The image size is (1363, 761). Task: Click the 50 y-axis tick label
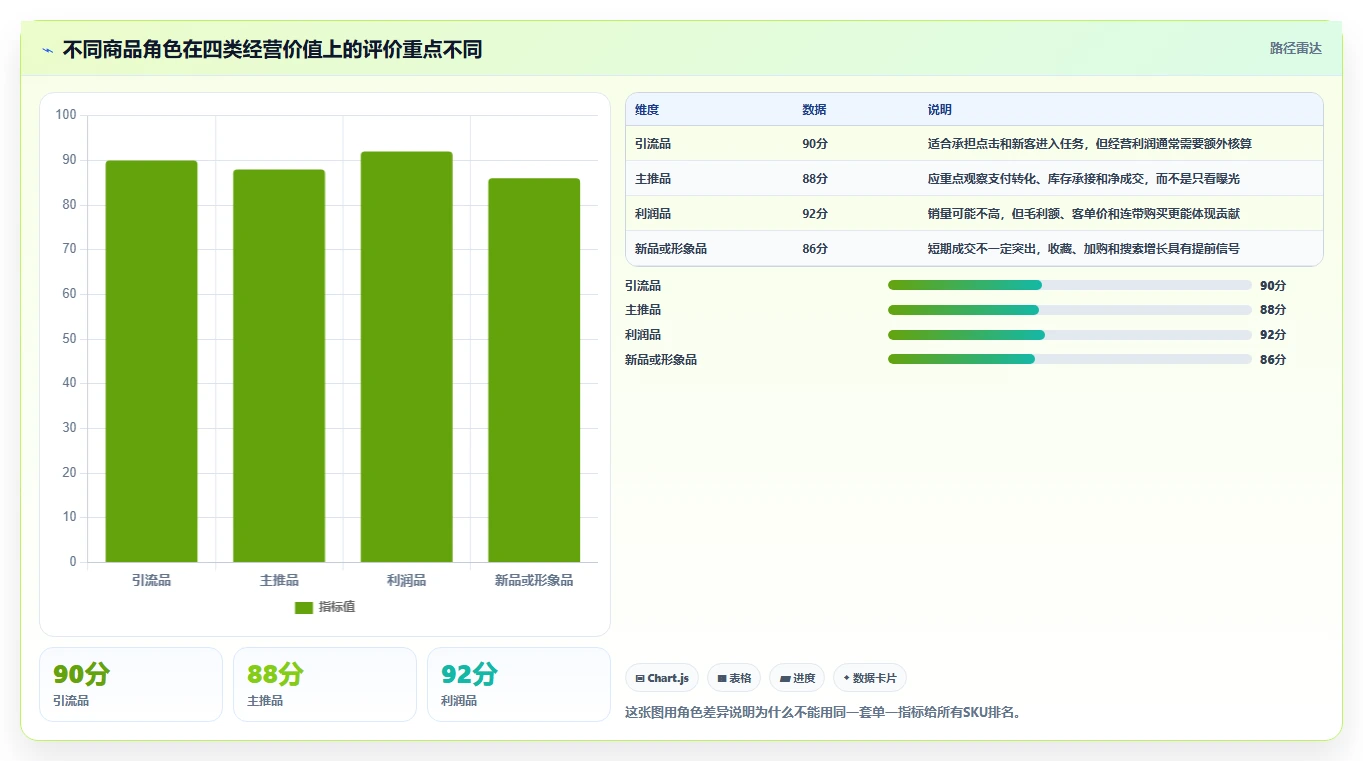click(70, 338)
